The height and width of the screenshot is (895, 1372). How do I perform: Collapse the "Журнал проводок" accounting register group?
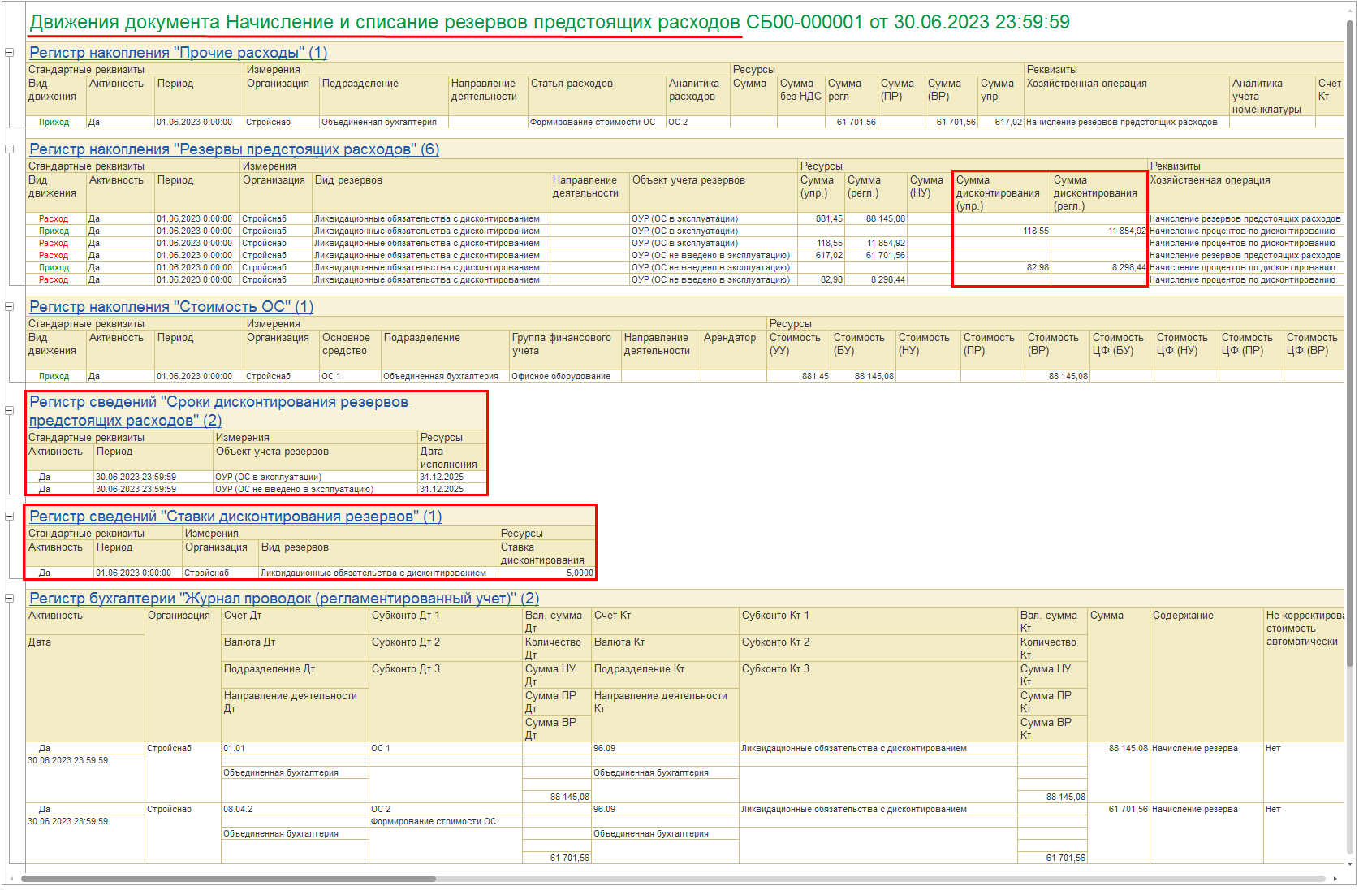(10, 599)
